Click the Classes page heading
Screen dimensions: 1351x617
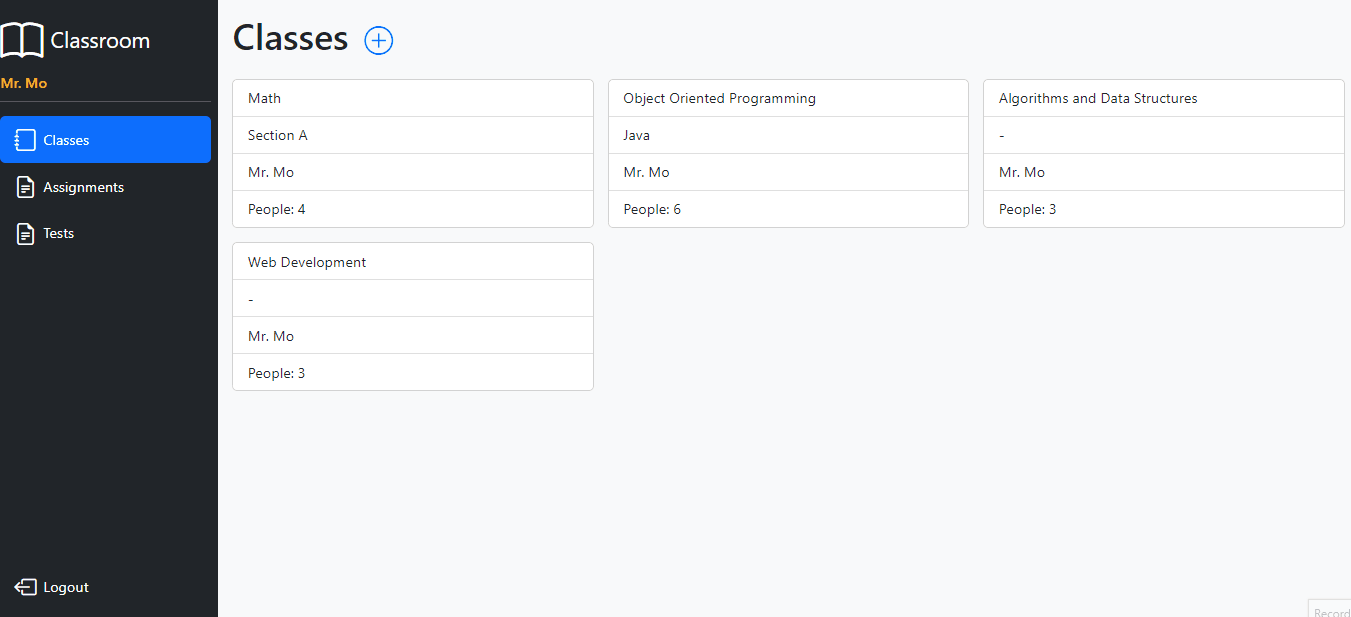pyautogui.click(x=290, y=38)
